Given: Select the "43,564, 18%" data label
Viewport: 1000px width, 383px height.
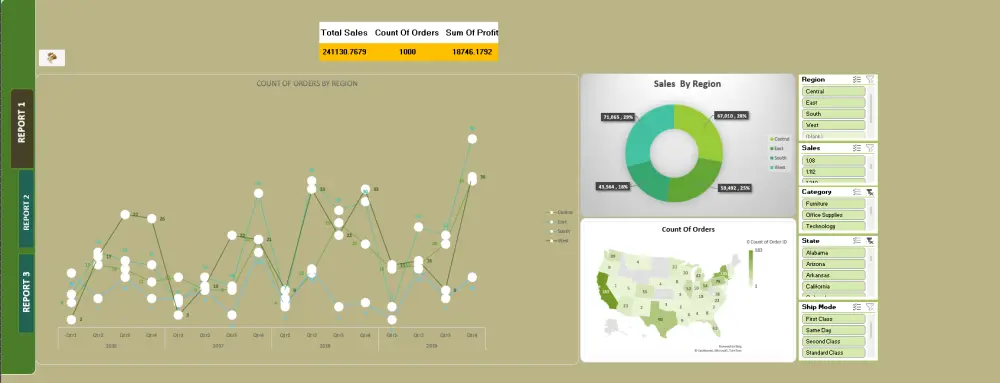Looking at the screenshot, I should 613,187.
